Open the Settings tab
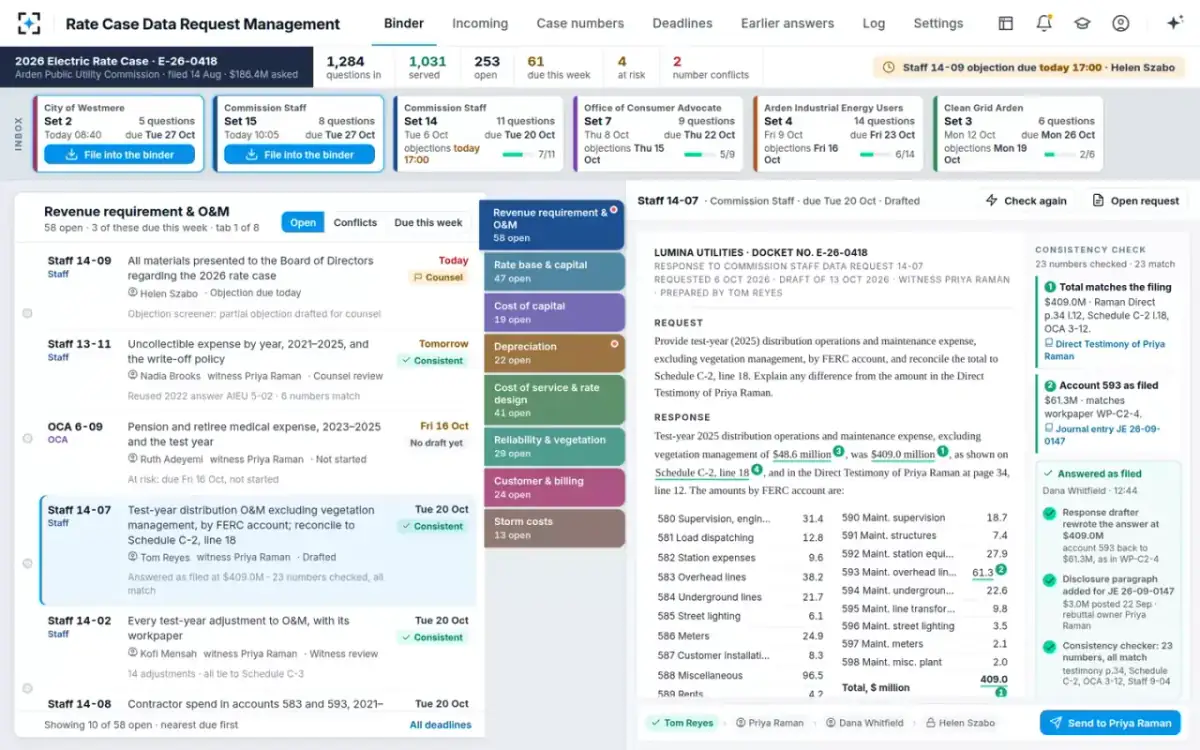 tap(938, 23)
